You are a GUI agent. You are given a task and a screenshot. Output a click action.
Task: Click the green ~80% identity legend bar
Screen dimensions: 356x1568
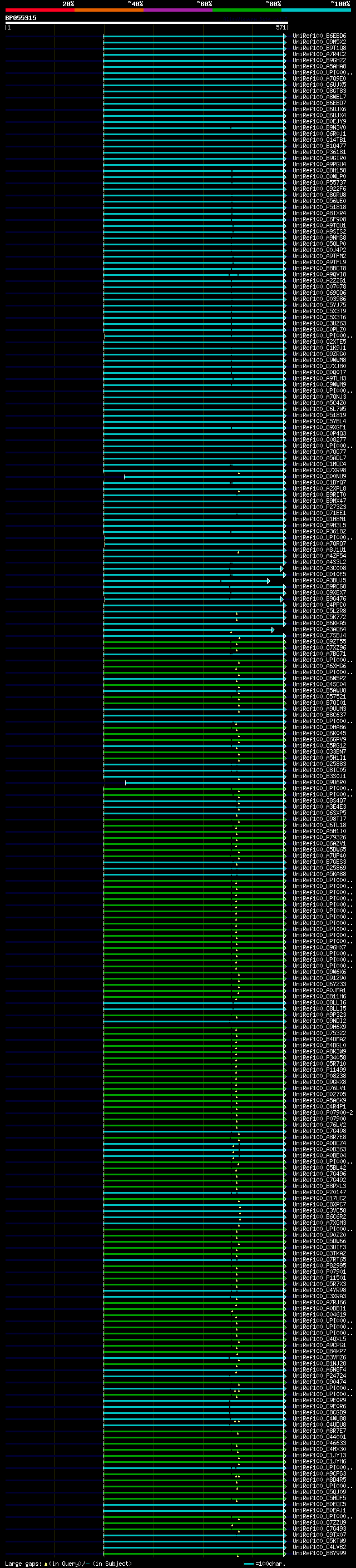[x=247, y=10]
